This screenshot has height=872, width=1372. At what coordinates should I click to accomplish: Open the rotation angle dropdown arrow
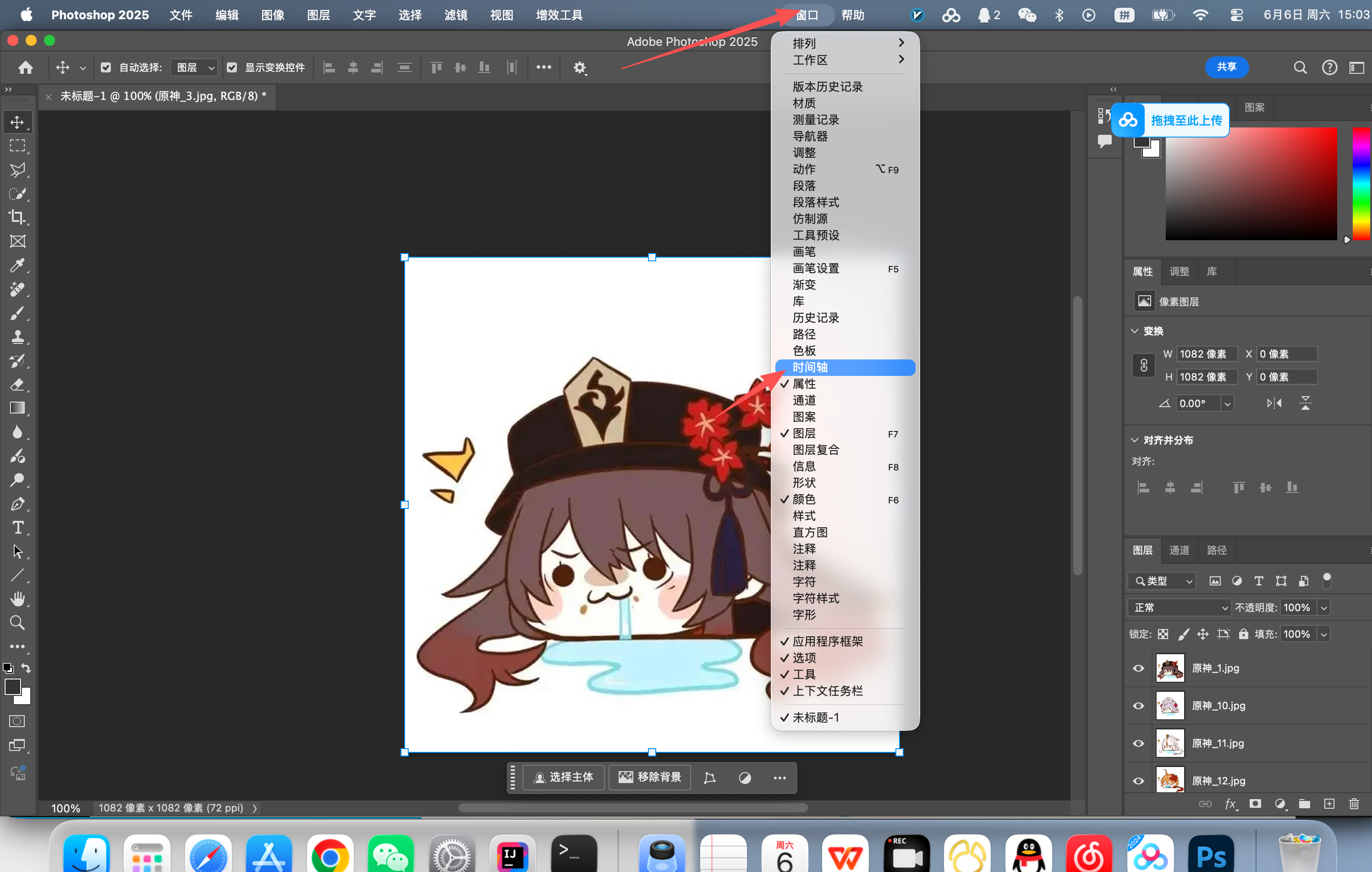tap(1228, 403)
